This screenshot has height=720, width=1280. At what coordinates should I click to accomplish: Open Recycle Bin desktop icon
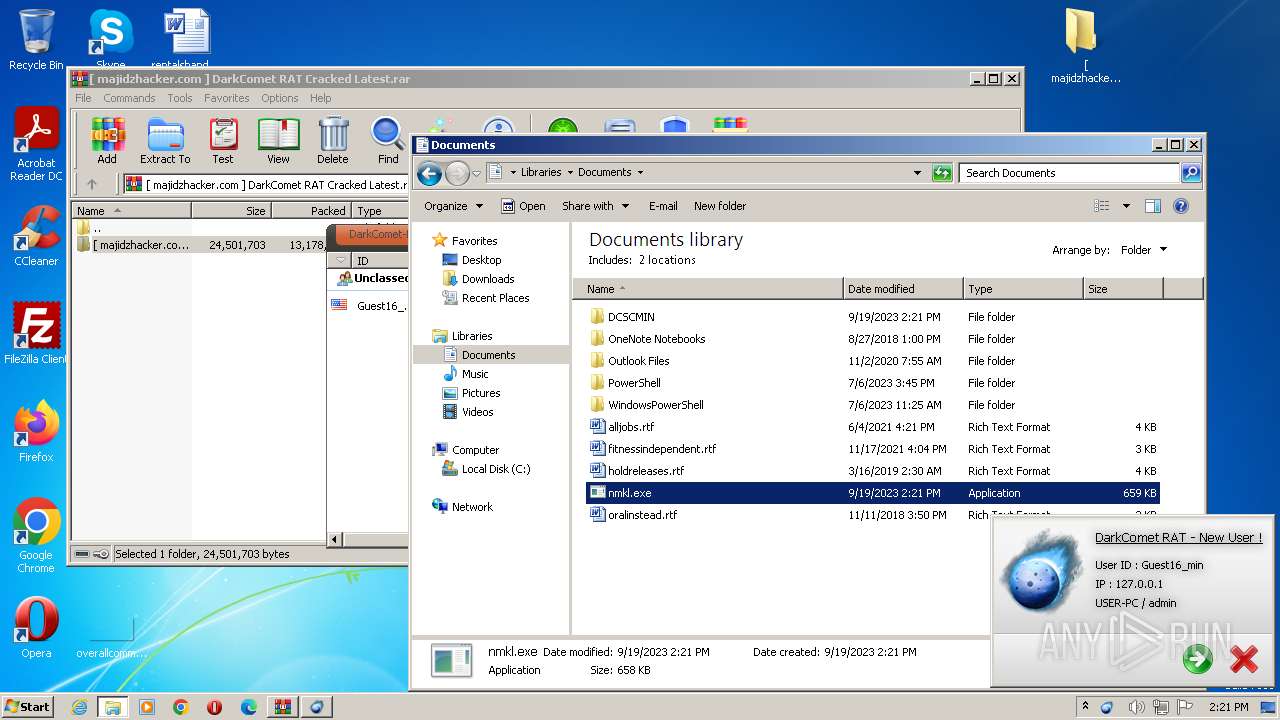36,40
